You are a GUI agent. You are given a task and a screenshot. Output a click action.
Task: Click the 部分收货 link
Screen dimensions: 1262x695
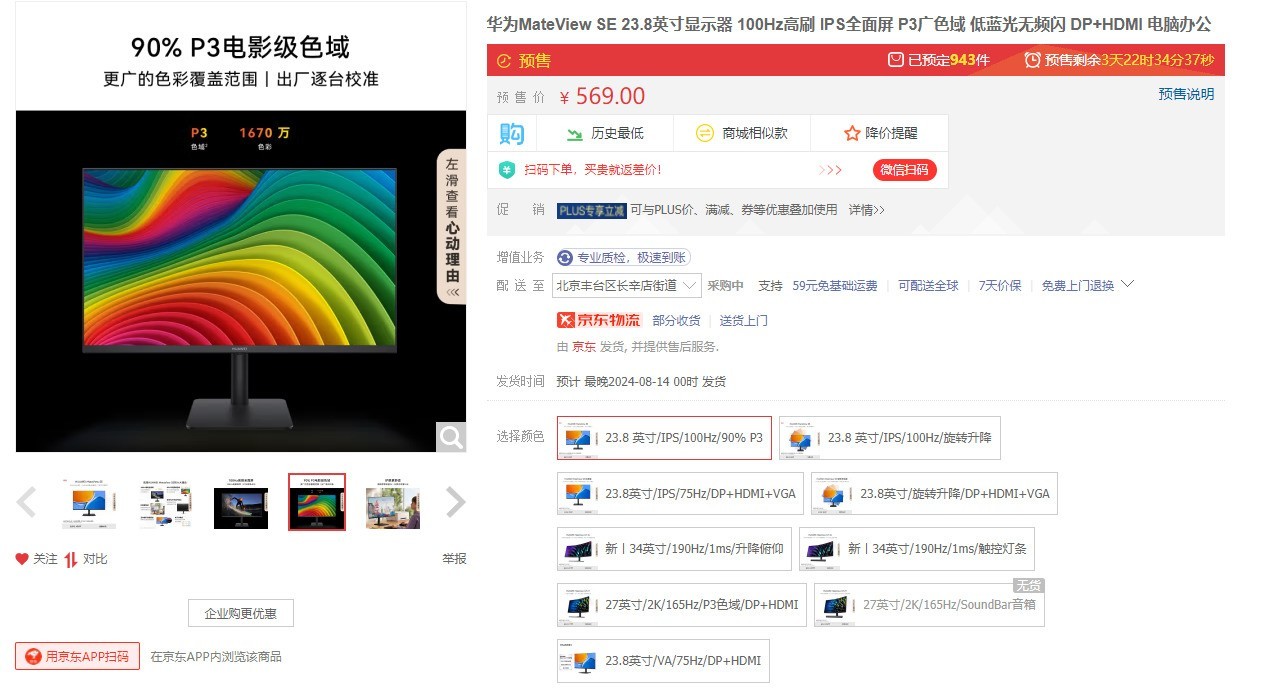click(676, 321)
